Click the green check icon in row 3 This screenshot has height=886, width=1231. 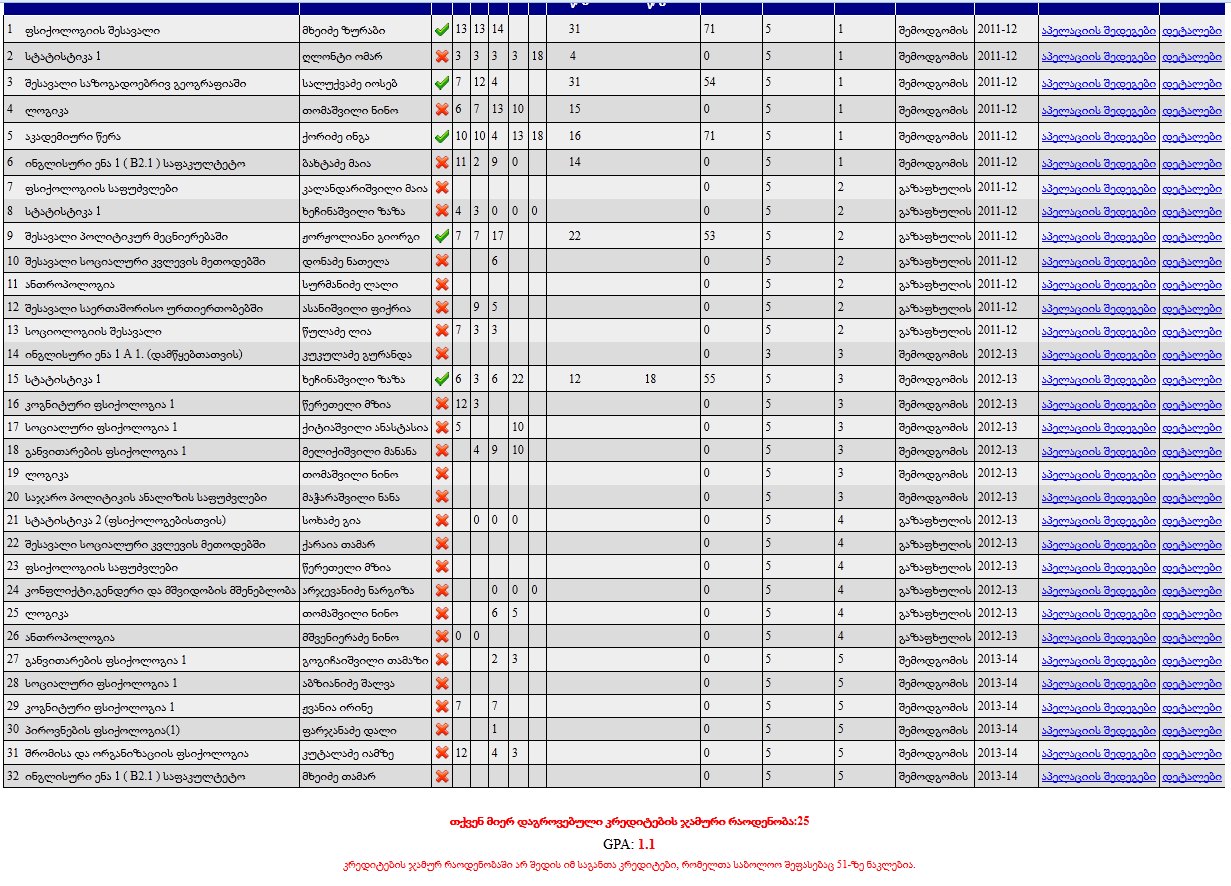pos(441,82)
